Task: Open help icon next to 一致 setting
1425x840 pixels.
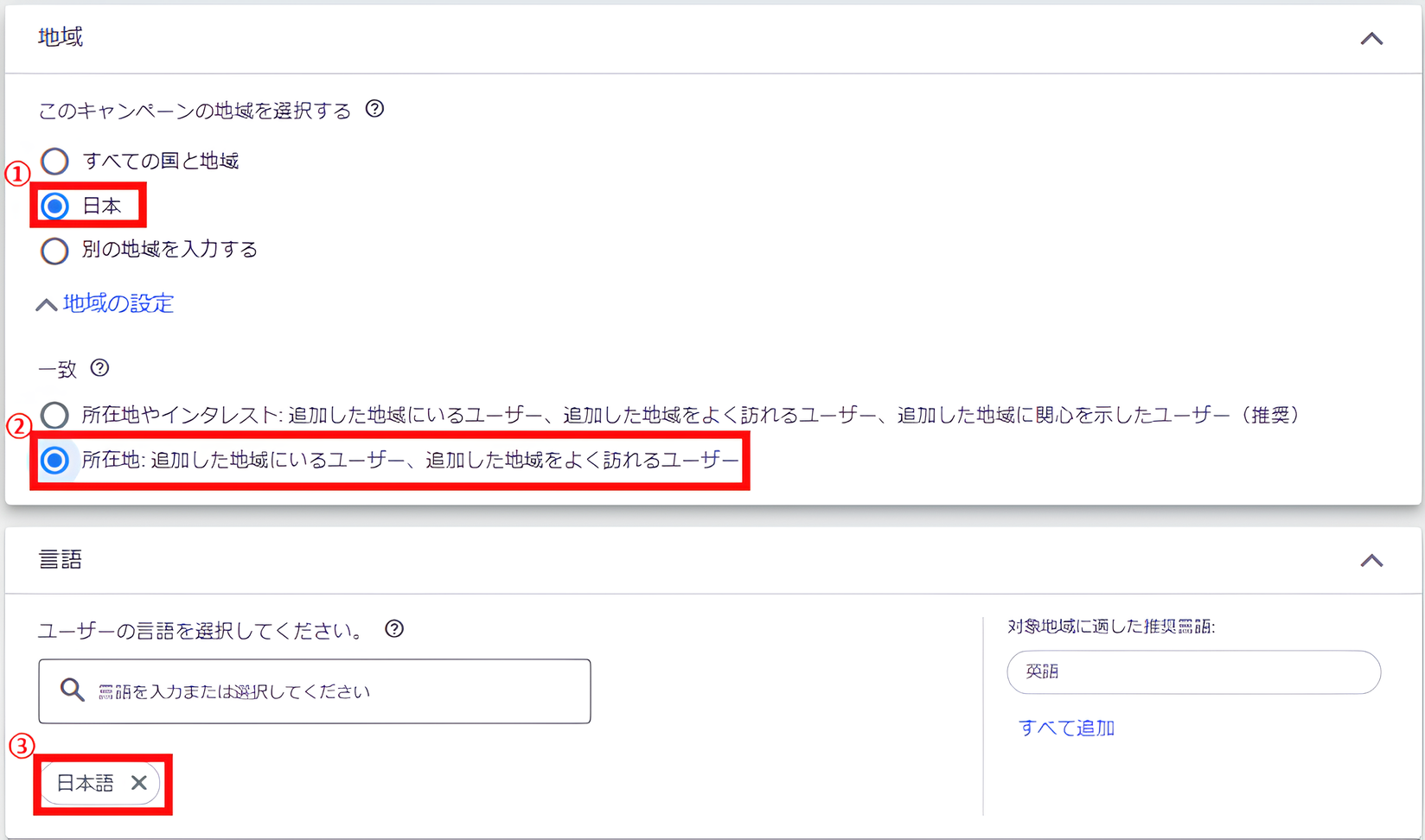Action: (101, 369)
